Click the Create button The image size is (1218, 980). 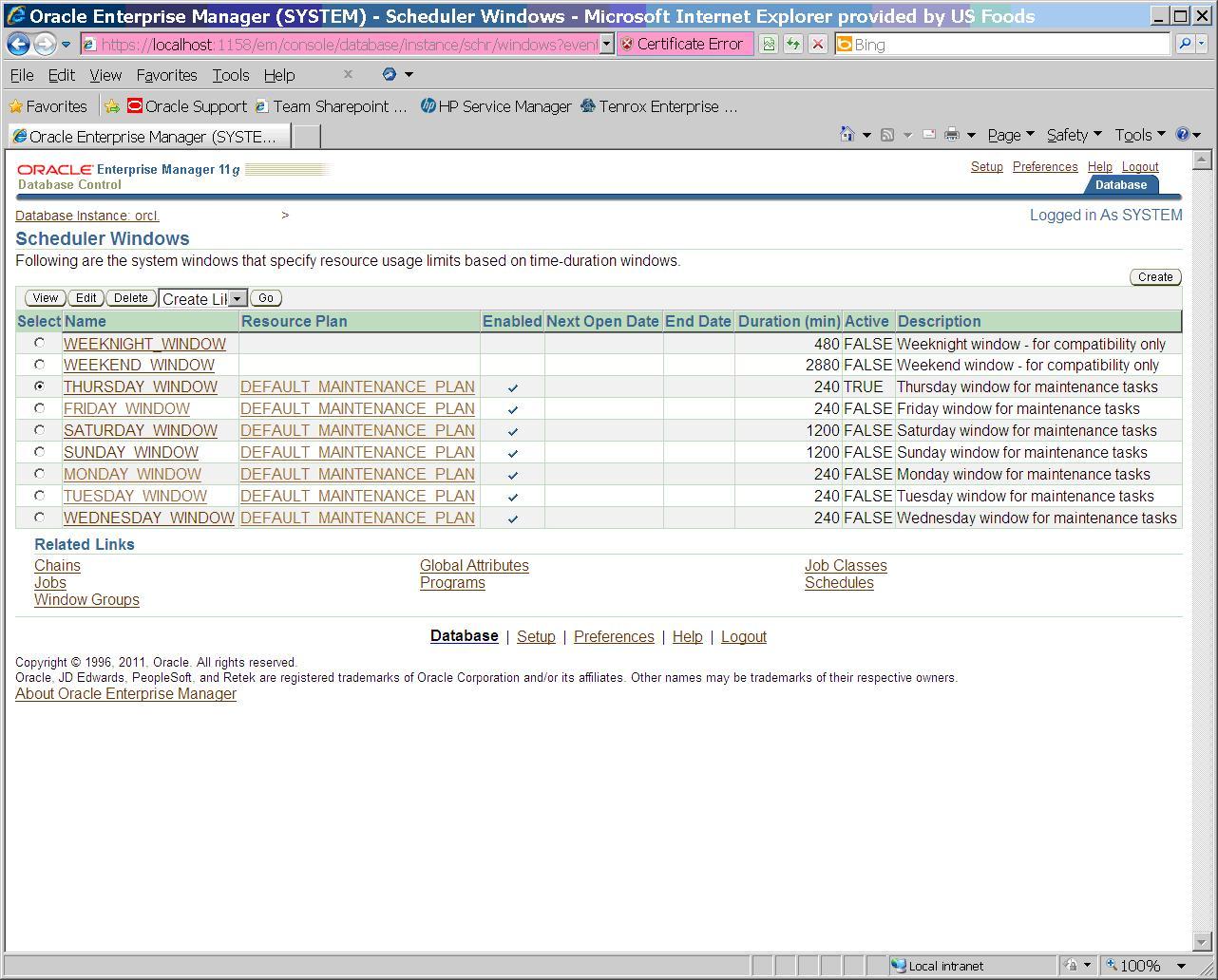click(x=1155, y=277)
